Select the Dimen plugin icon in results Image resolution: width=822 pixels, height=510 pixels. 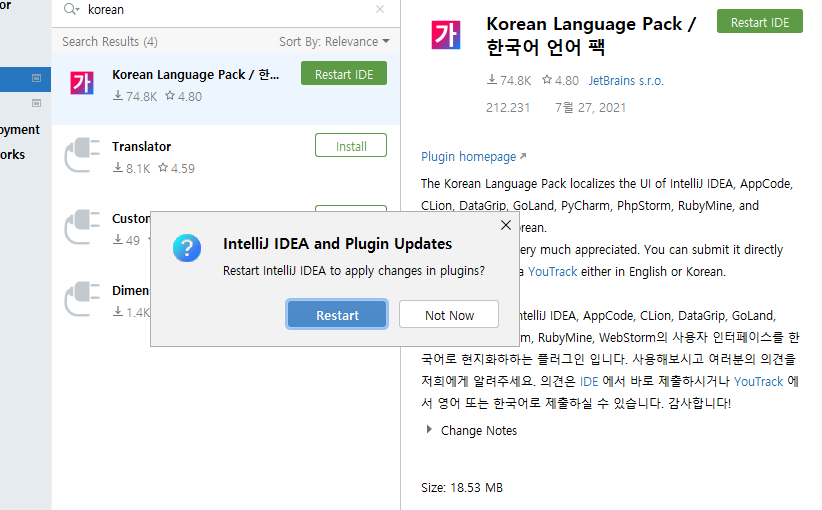click(82, 299)
